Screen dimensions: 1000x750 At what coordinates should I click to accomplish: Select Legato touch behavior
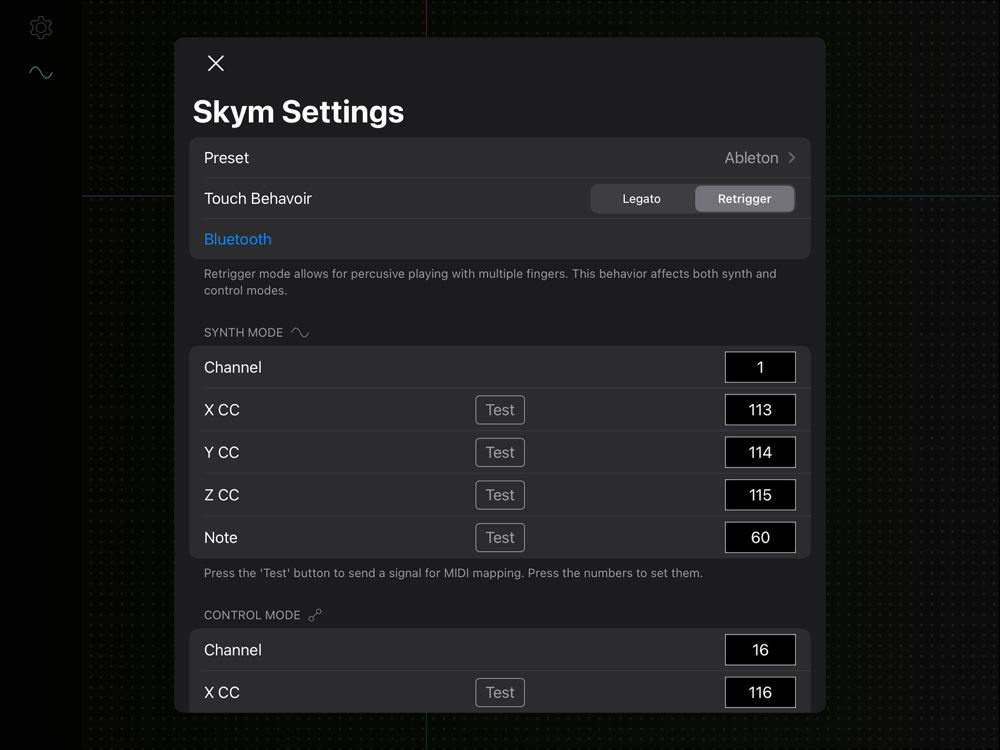click(x=642, y=199)
